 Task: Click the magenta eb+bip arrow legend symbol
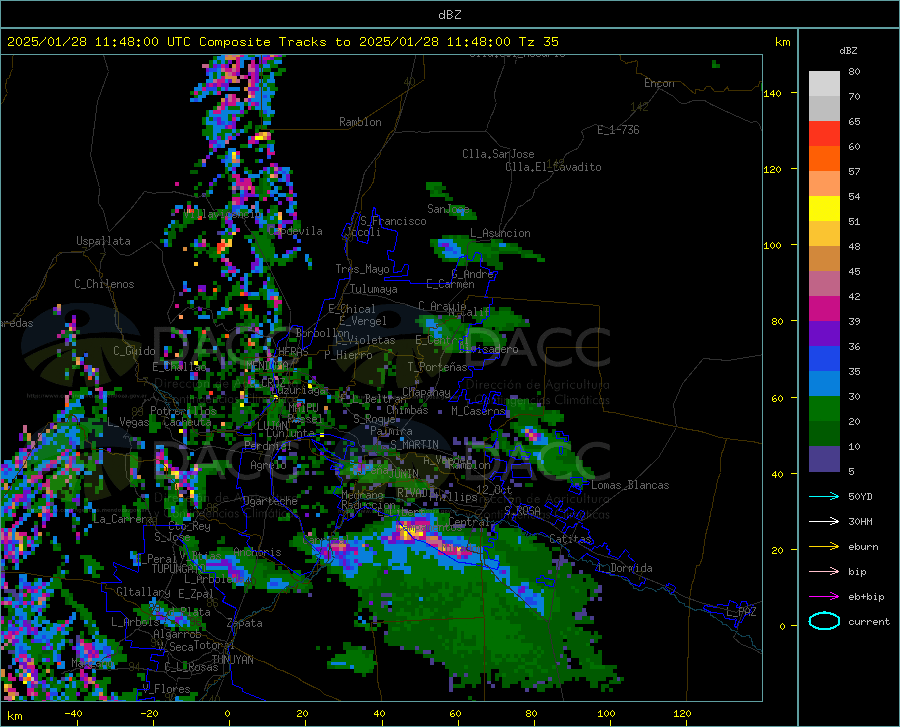click(x=824, y=597)
